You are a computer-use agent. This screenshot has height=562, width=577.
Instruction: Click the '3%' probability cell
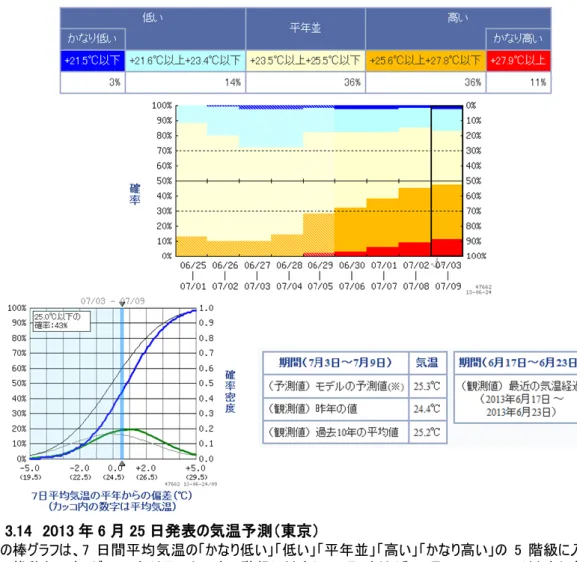[x=93, y=82]
